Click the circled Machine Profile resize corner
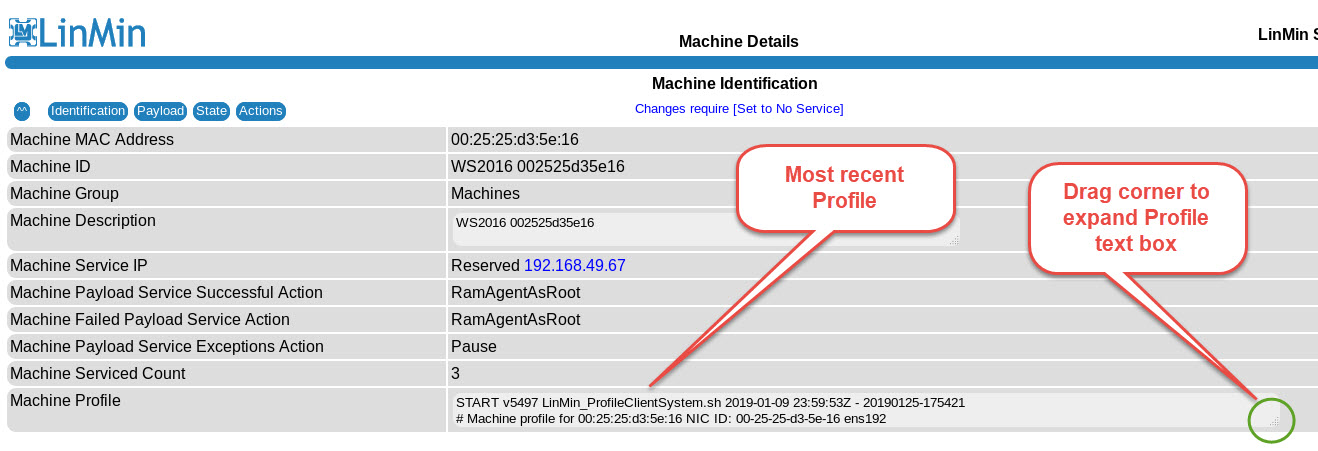 tap(1272, 421)
